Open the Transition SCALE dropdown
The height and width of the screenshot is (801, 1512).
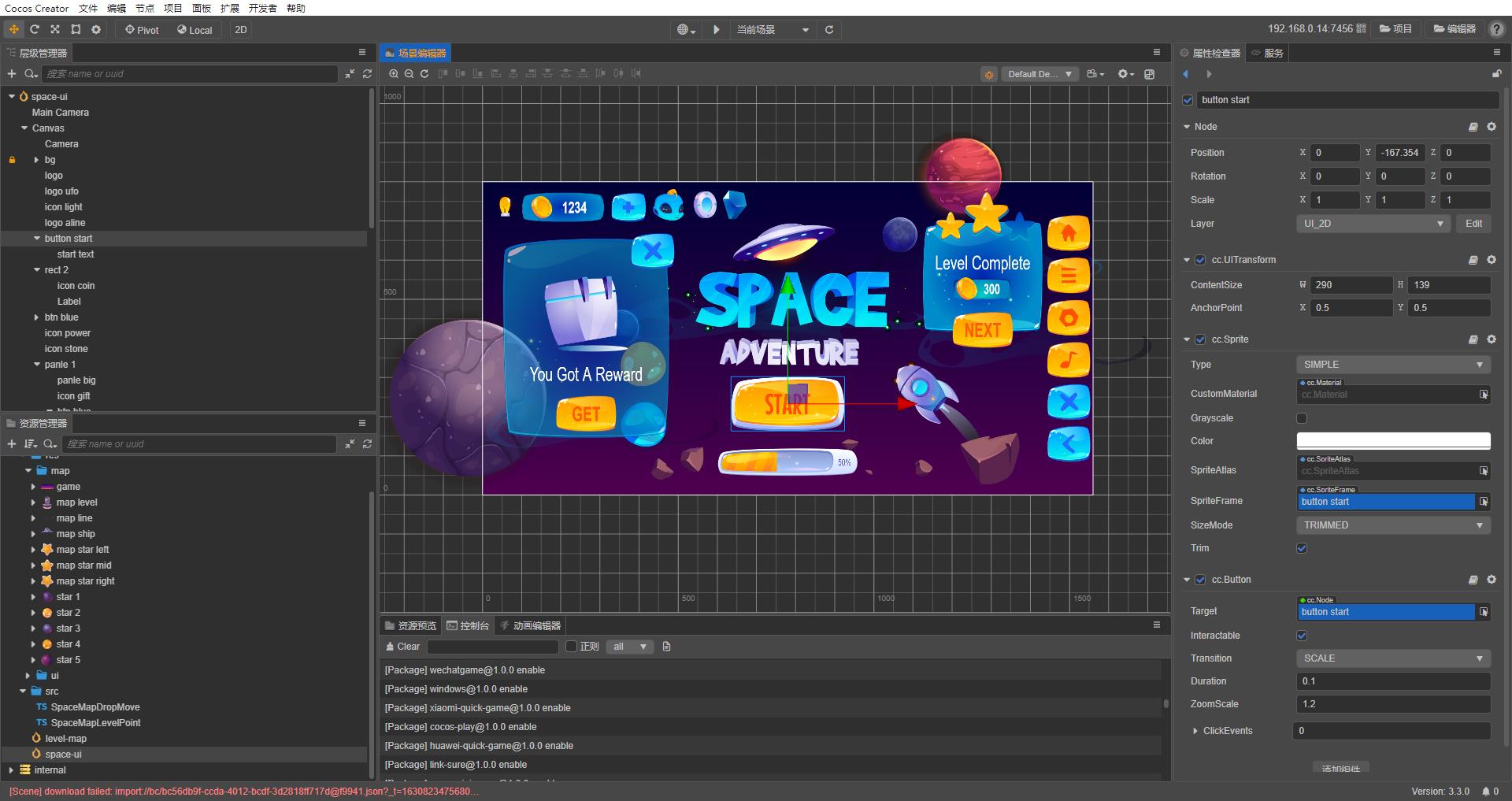coord(1392,658)
